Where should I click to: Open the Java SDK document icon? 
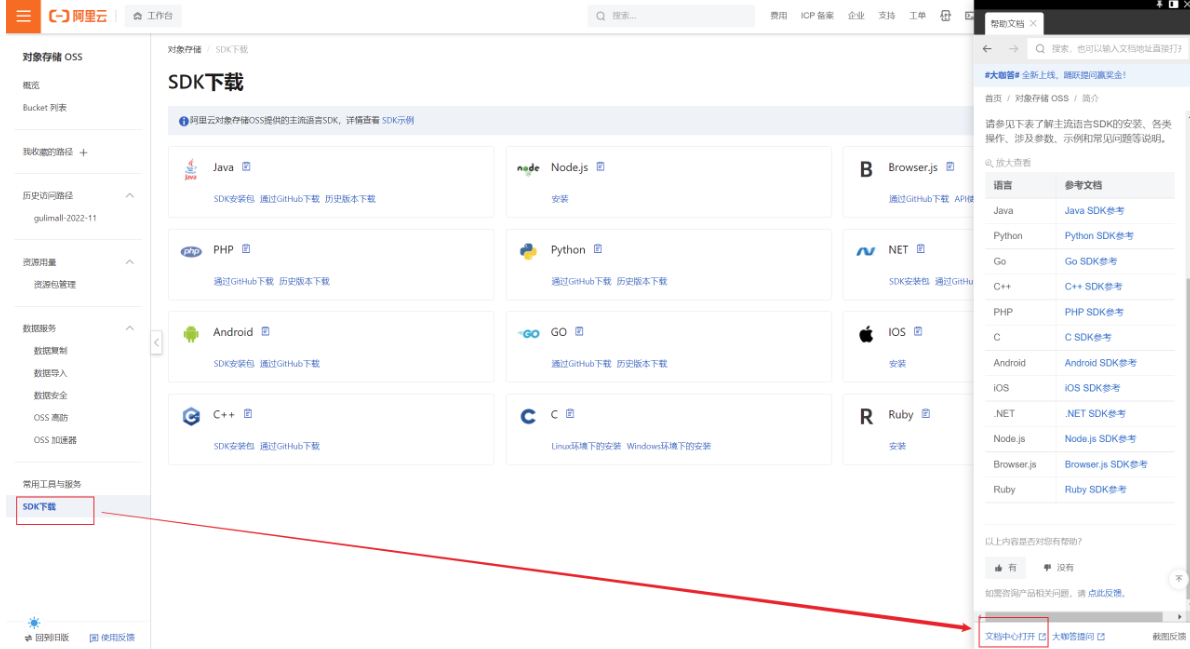coord(246,166)
